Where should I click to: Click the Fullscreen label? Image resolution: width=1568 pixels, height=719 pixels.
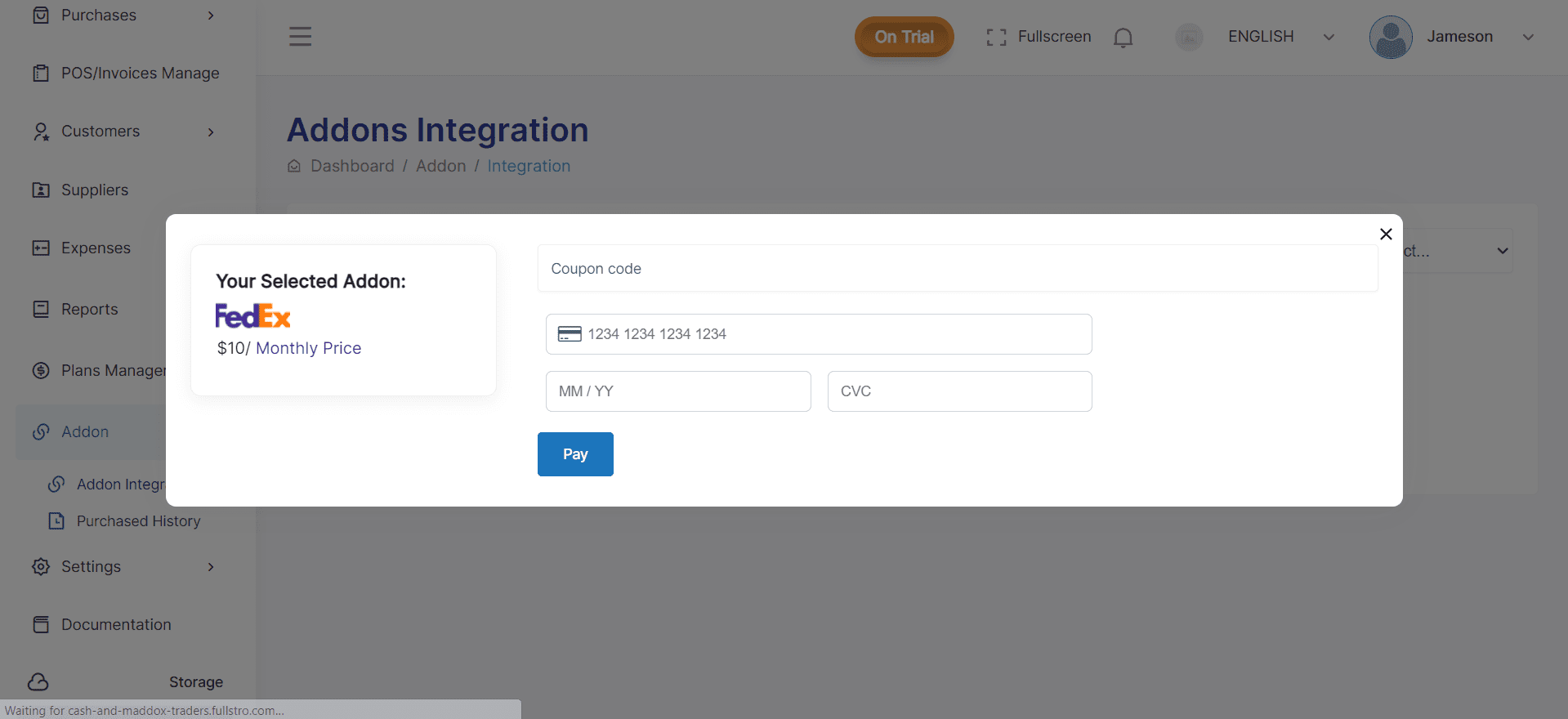(1054, 37)
